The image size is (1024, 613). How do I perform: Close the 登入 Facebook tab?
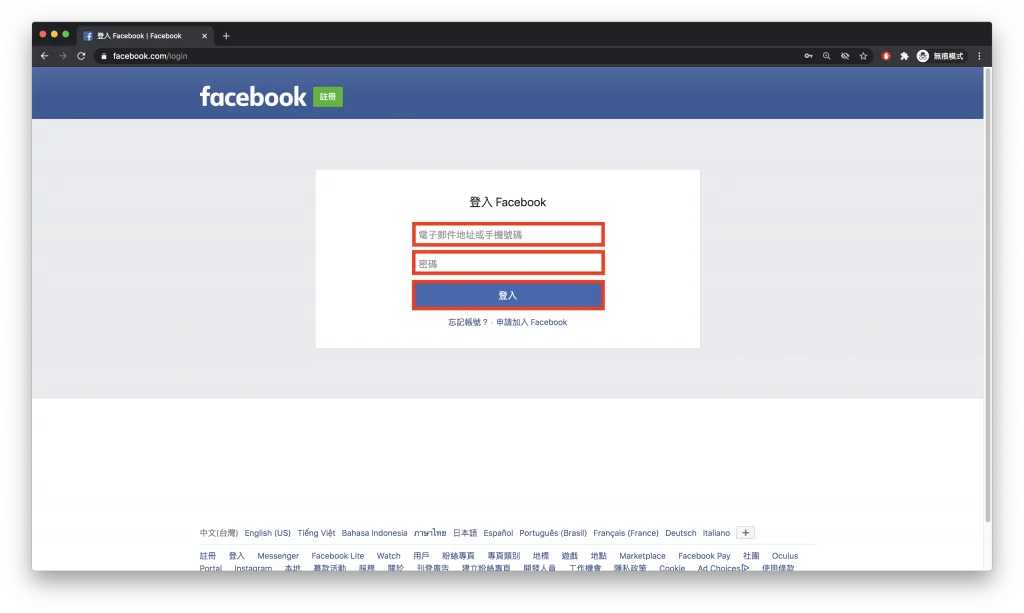204,36
